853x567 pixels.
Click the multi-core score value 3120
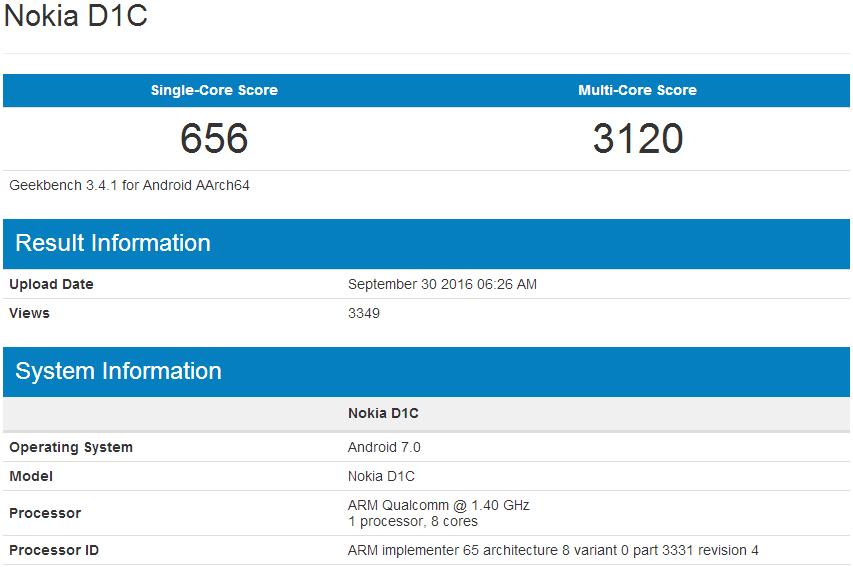coord(638,138)
